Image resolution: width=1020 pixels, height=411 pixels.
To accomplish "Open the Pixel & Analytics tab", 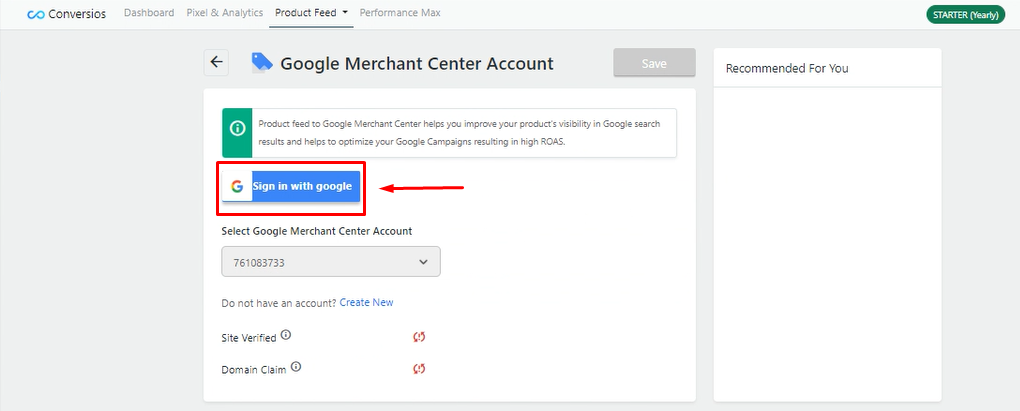I will tap(224, 12).
